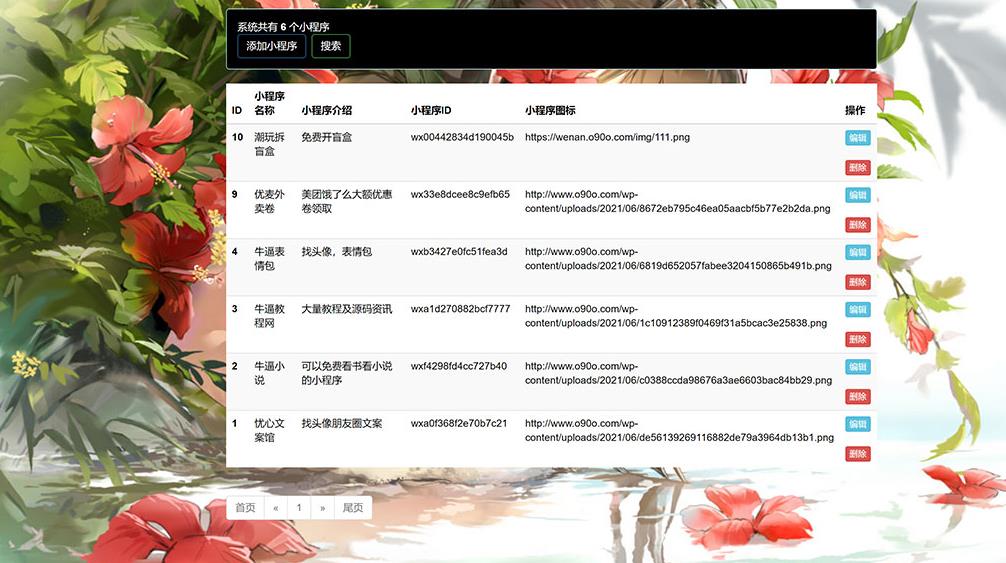The width and height of the screenshot is (1006, 563).
Task: Select app ID wxf4298fd4cc727b40
Action: [x=459, y=366]
